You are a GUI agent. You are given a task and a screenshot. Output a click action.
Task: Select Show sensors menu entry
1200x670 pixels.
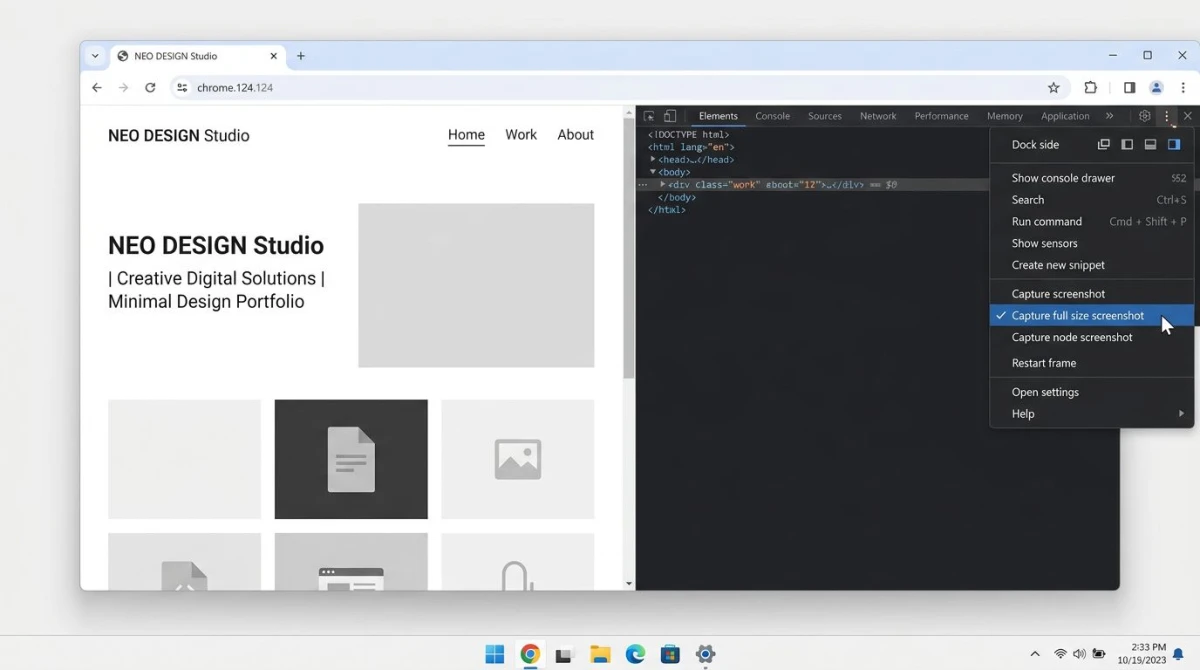pyautogui.click(x=1092, y=243)
